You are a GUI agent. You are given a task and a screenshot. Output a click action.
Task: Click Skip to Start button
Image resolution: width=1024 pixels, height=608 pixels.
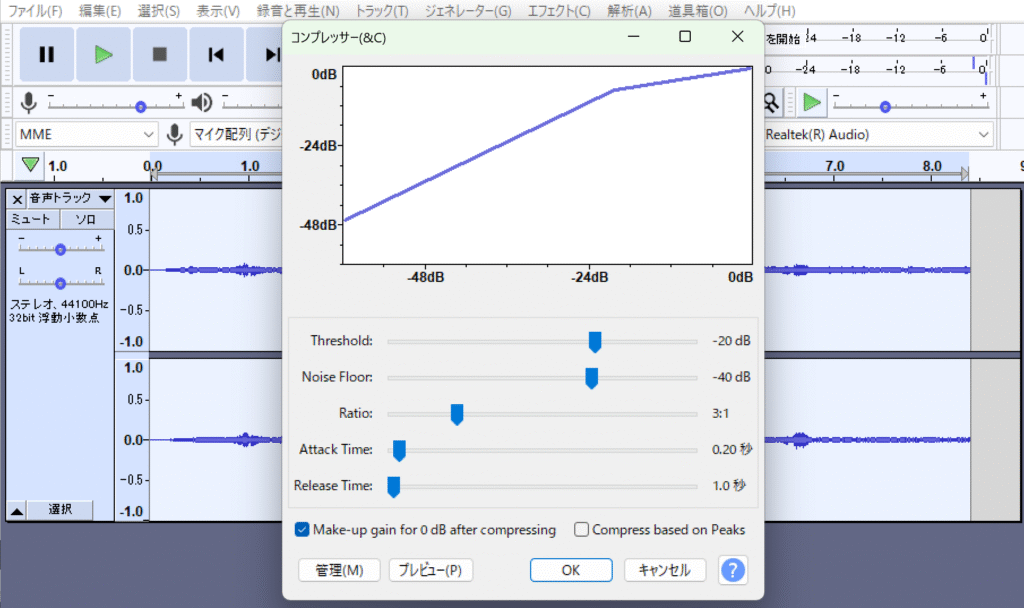215,55
